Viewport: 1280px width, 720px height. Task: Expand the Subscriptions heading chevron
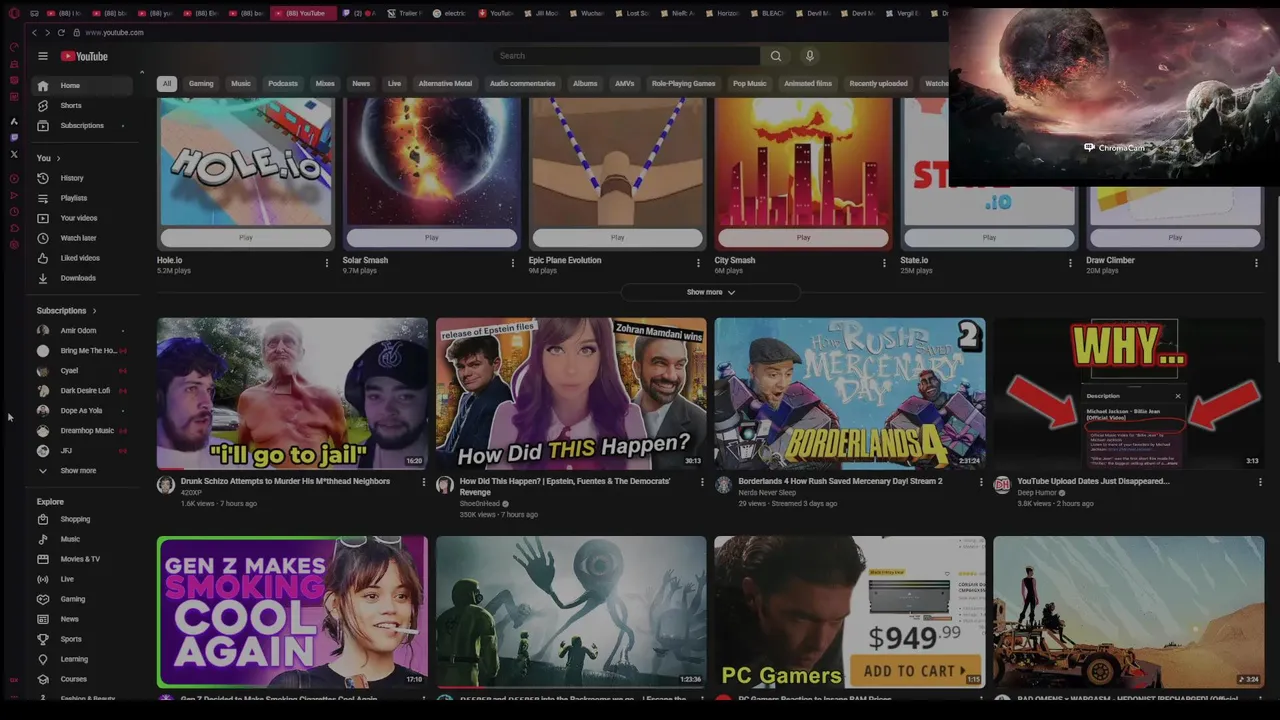coord(95,311)
